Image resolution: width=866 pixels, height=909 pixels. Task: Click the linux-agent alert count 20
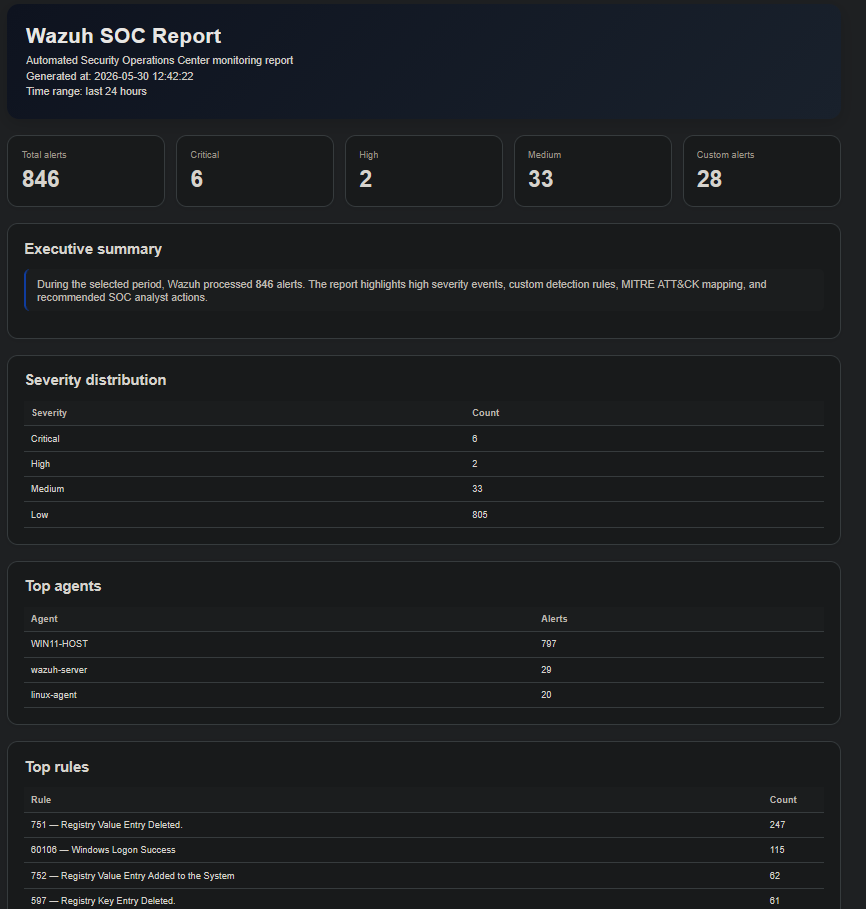pyautogui.click(x=546, y=695)
